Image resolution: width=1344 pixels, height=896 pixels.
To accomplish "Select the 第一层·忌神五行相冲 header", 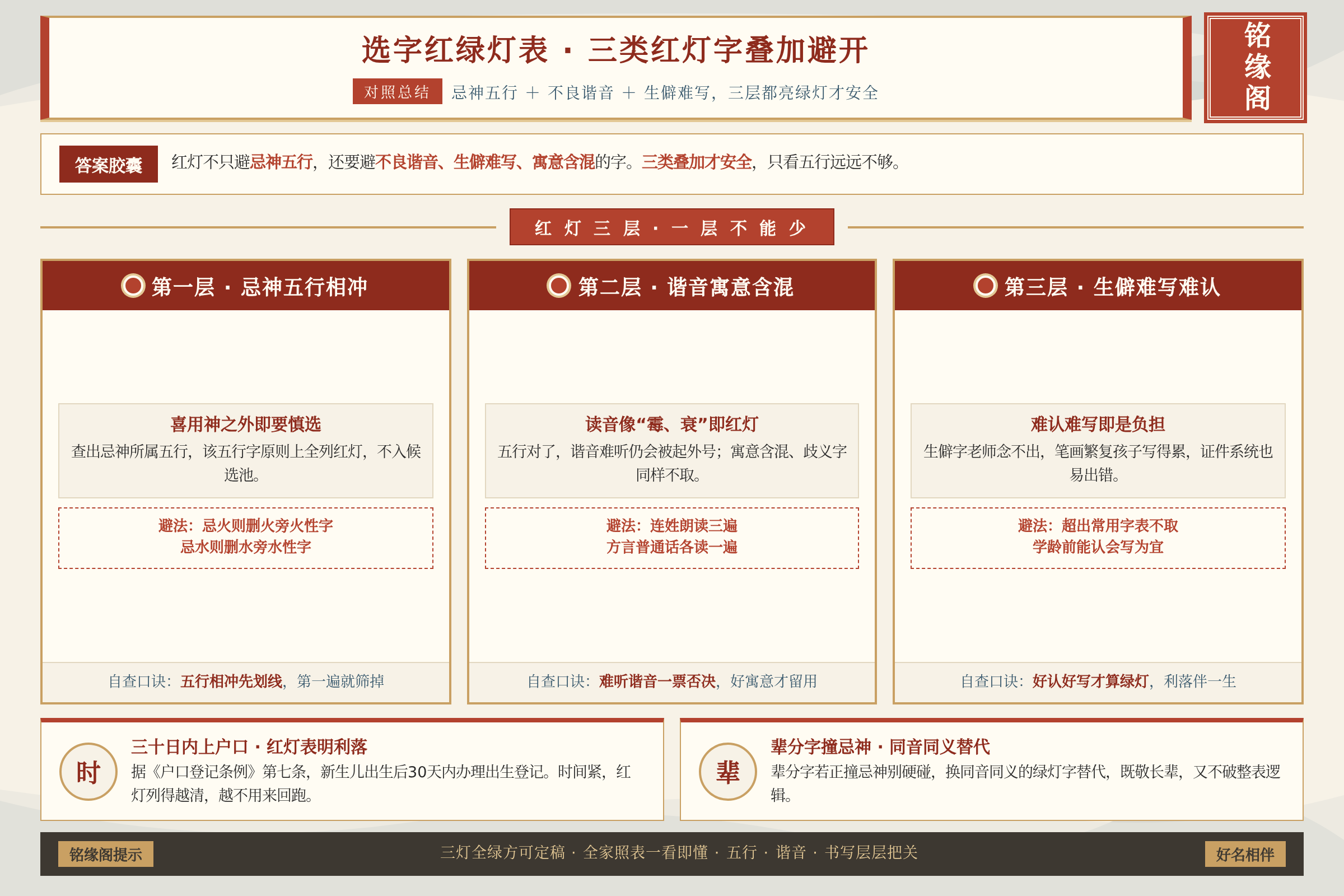I will pyautogui.click(x=246, y=286).
